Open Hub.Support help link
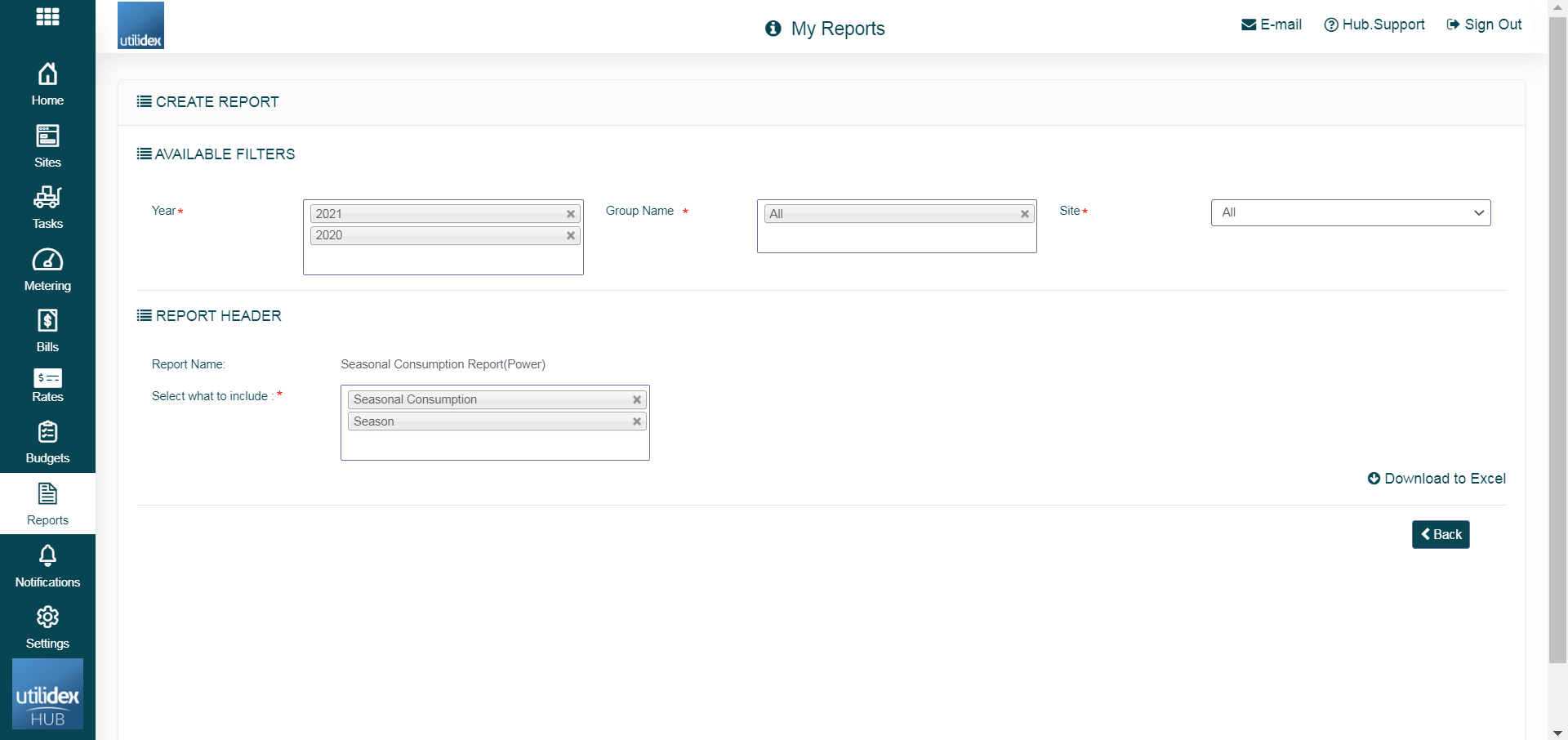Image resolution: width=1568 pixels, height=740 pixels. (1374, 25)
